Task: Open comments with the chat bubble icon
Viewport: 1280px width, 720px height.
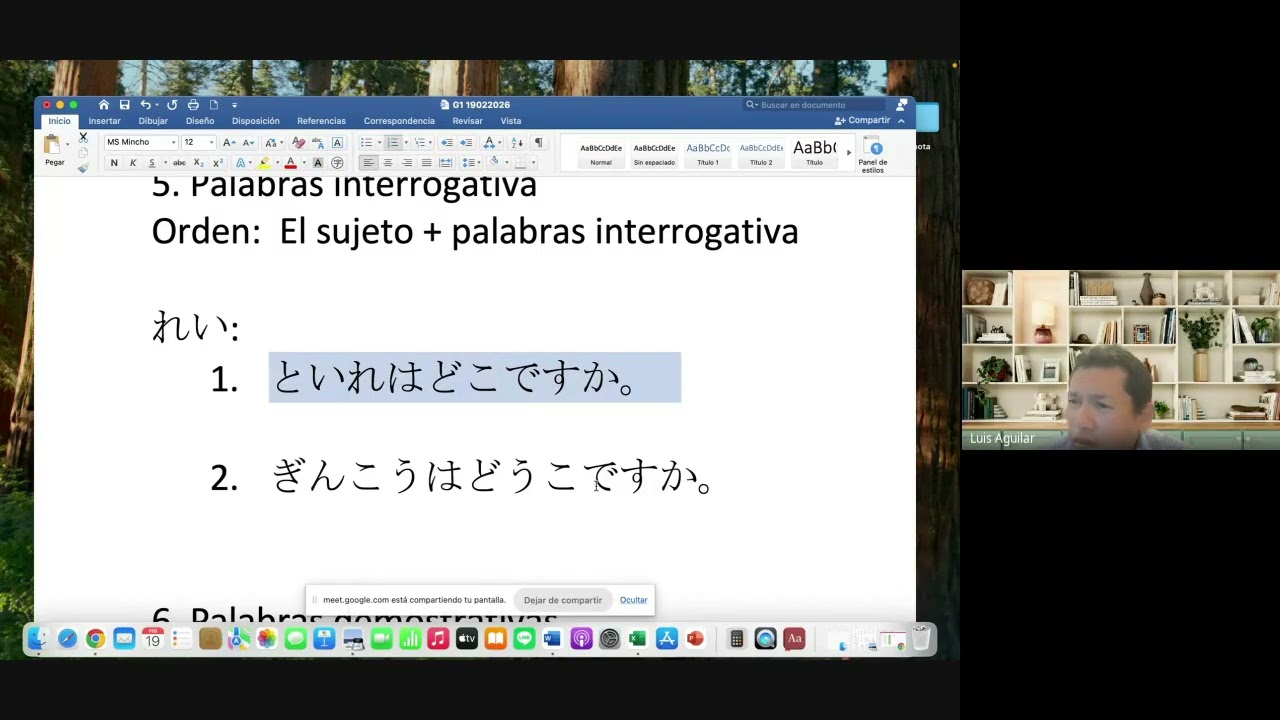Action: point(902,104)
